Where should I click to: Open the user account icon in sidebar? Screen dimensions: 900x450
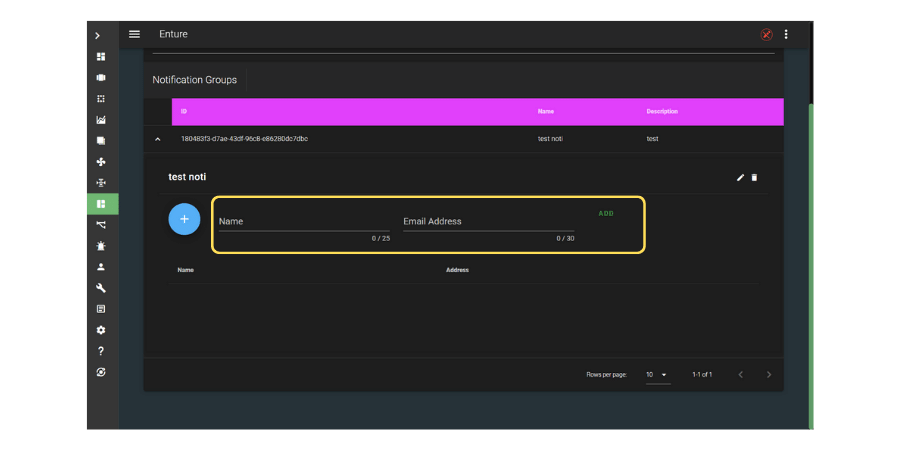coord(101,267)
